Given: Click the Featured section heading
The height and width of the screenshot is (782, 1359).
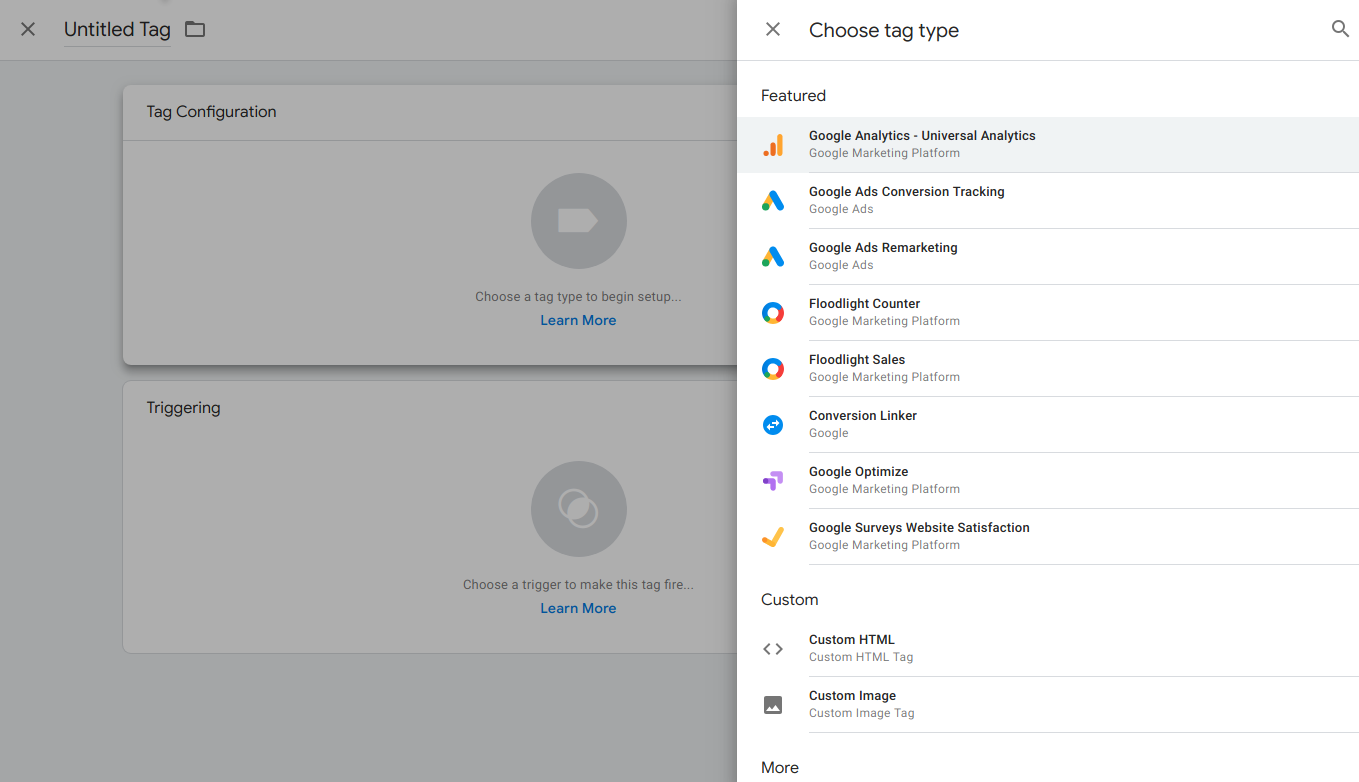Looking at the screenshot, I should (x=793, y=96).
